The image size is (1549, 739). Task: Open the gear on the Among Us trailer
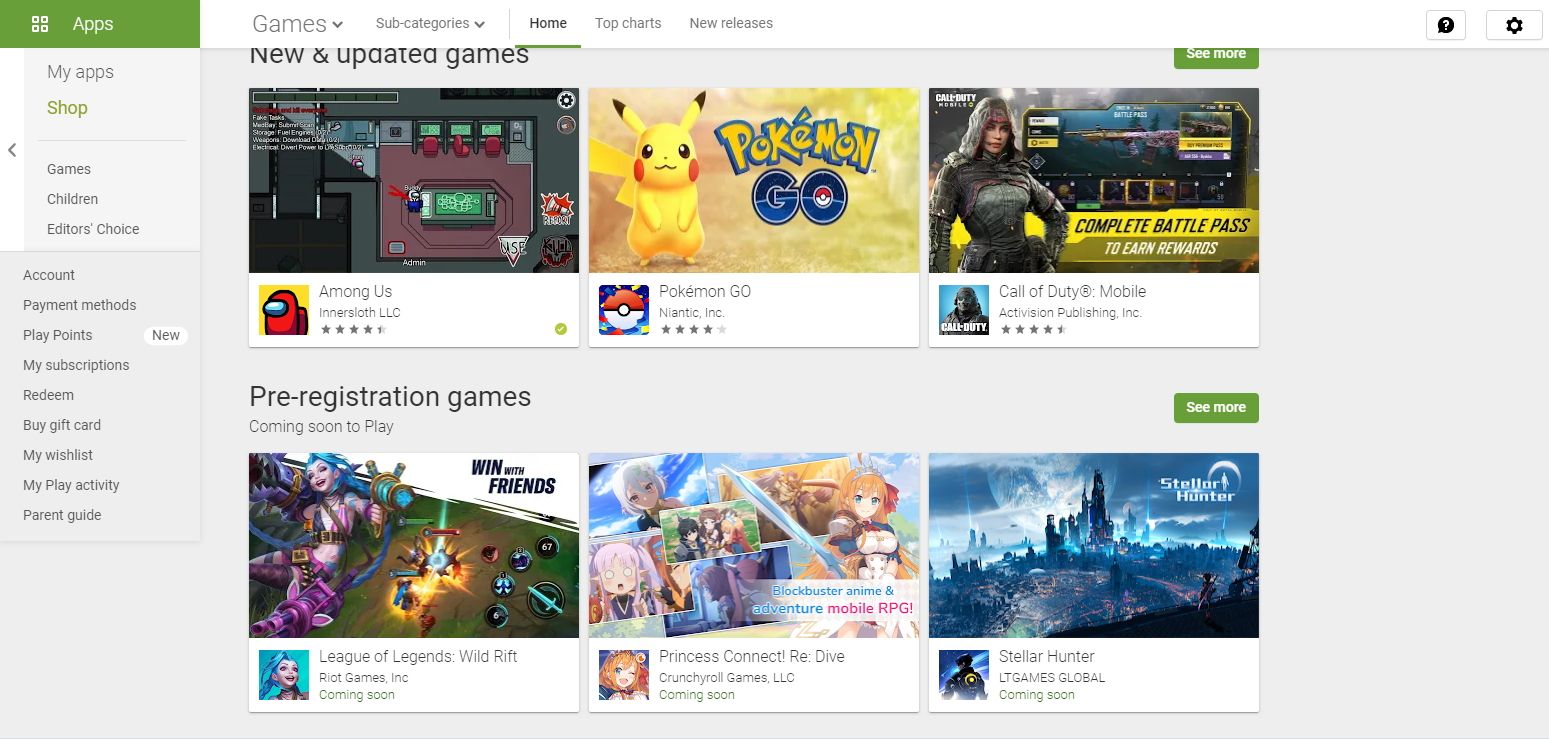coord(566,100)
